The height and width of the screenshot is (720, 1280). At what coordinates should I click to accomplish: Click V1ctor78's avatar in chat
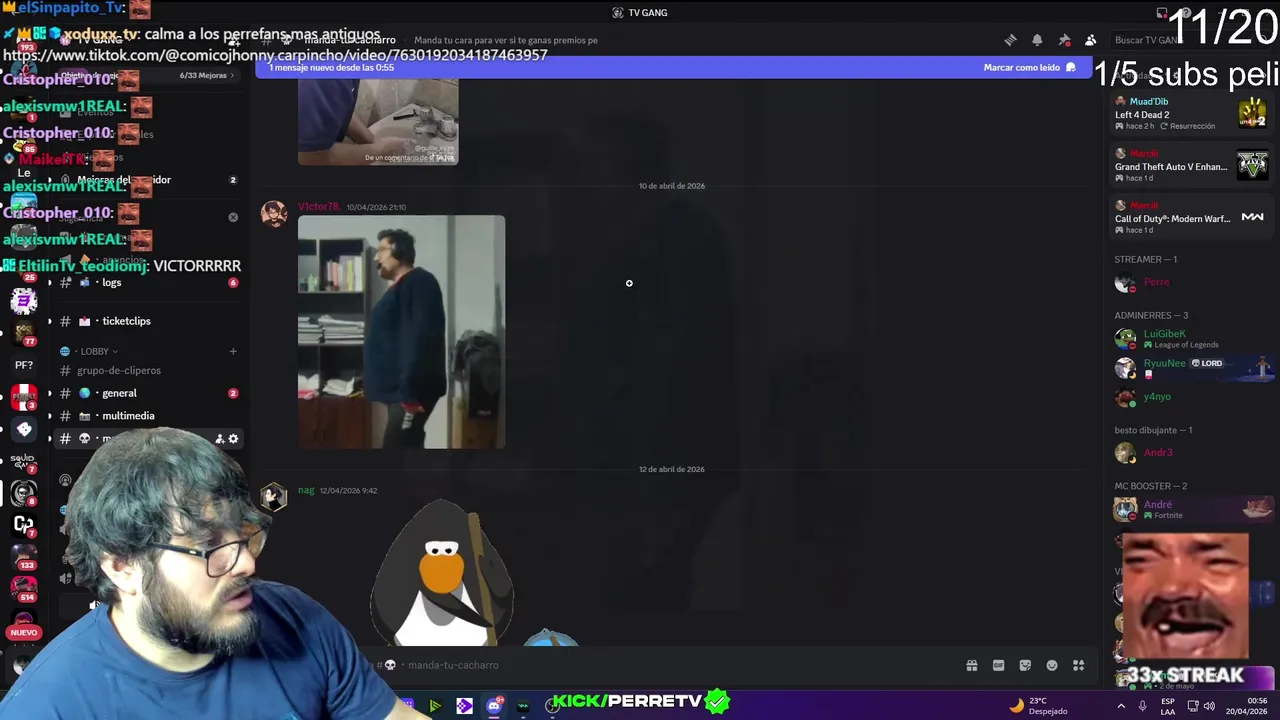point(273,213)
